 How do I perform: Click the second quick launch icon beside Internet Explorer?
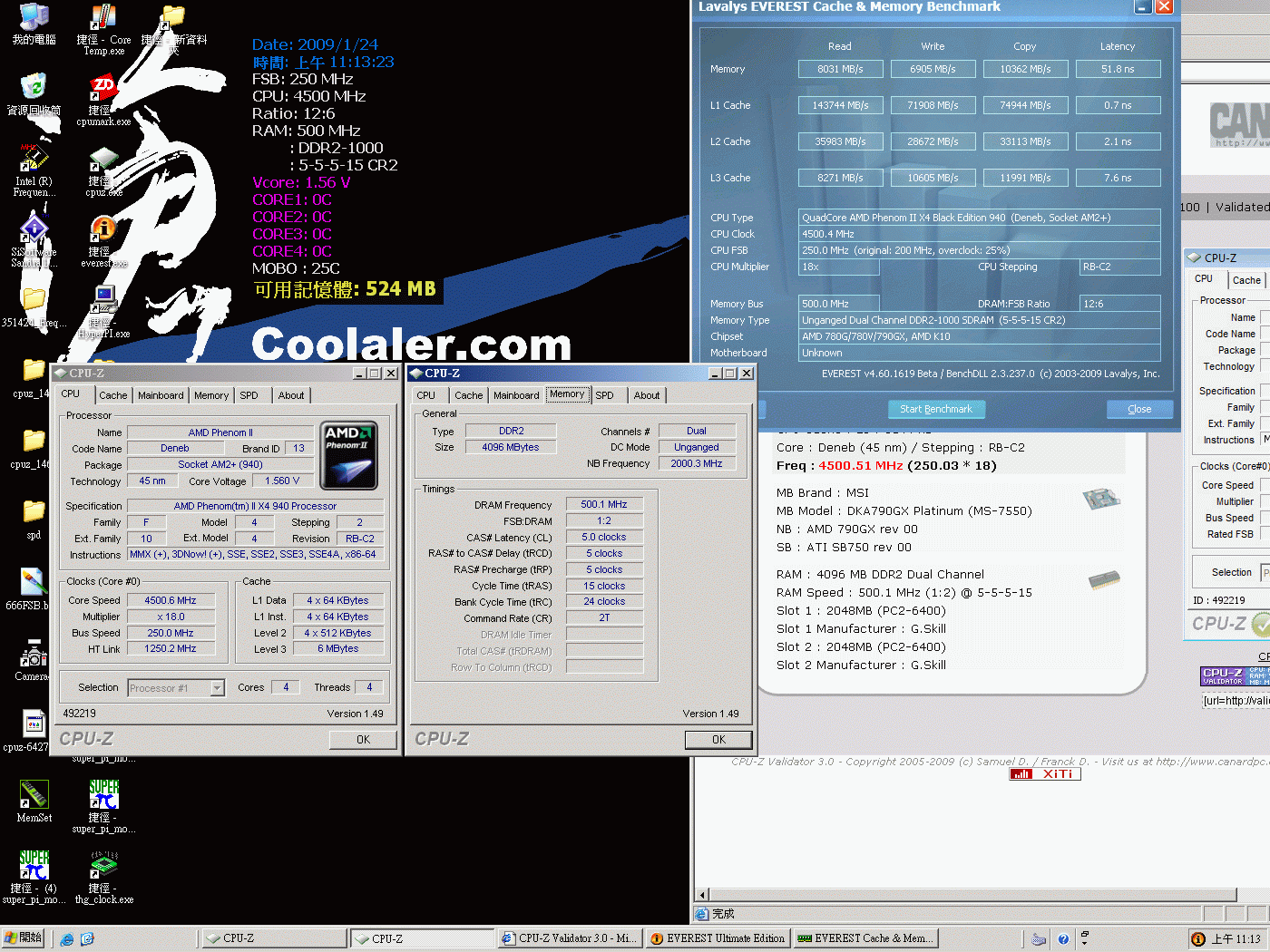[87, 939]
